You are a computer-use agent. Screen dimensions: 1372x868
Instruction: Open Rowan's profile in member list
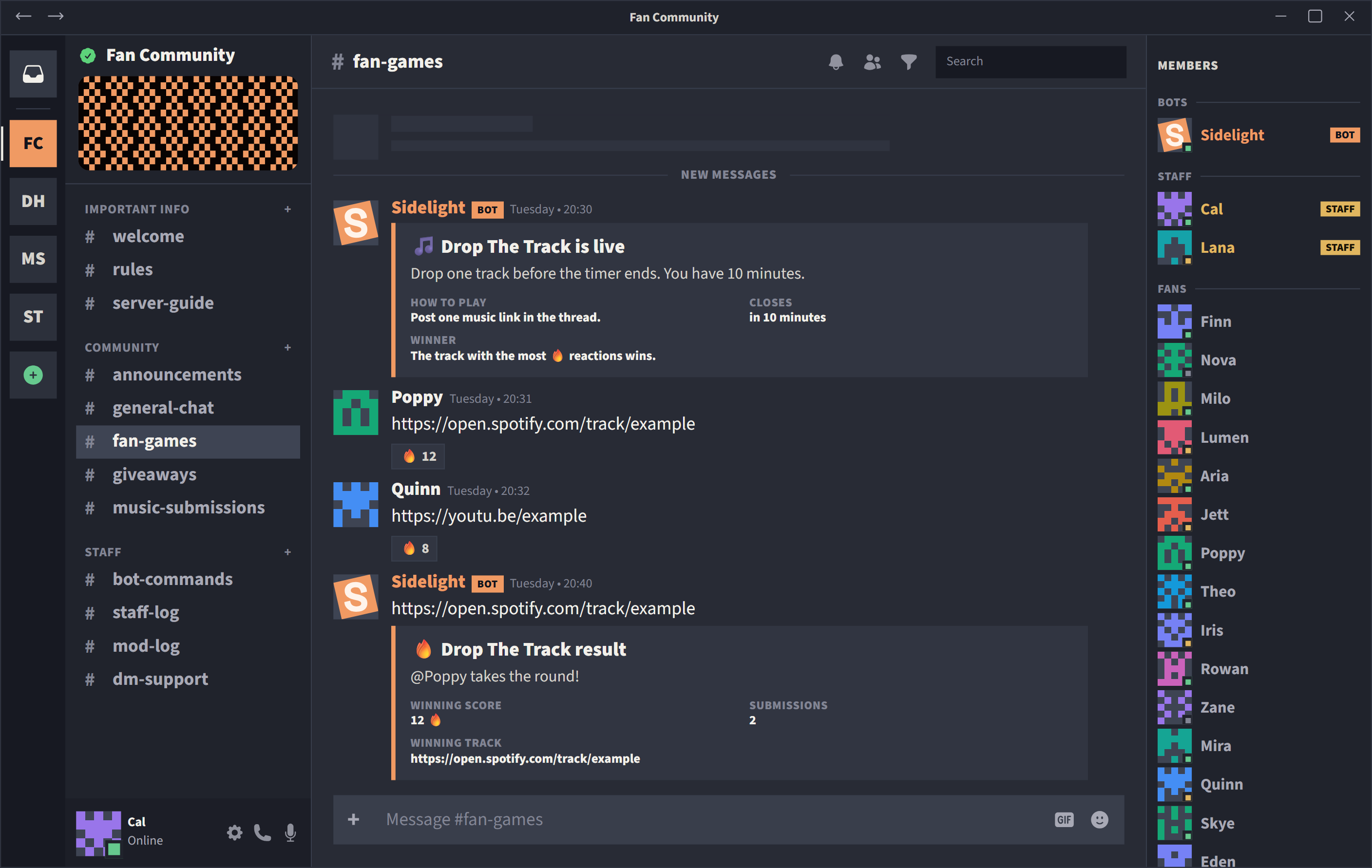click(1258, 669)
